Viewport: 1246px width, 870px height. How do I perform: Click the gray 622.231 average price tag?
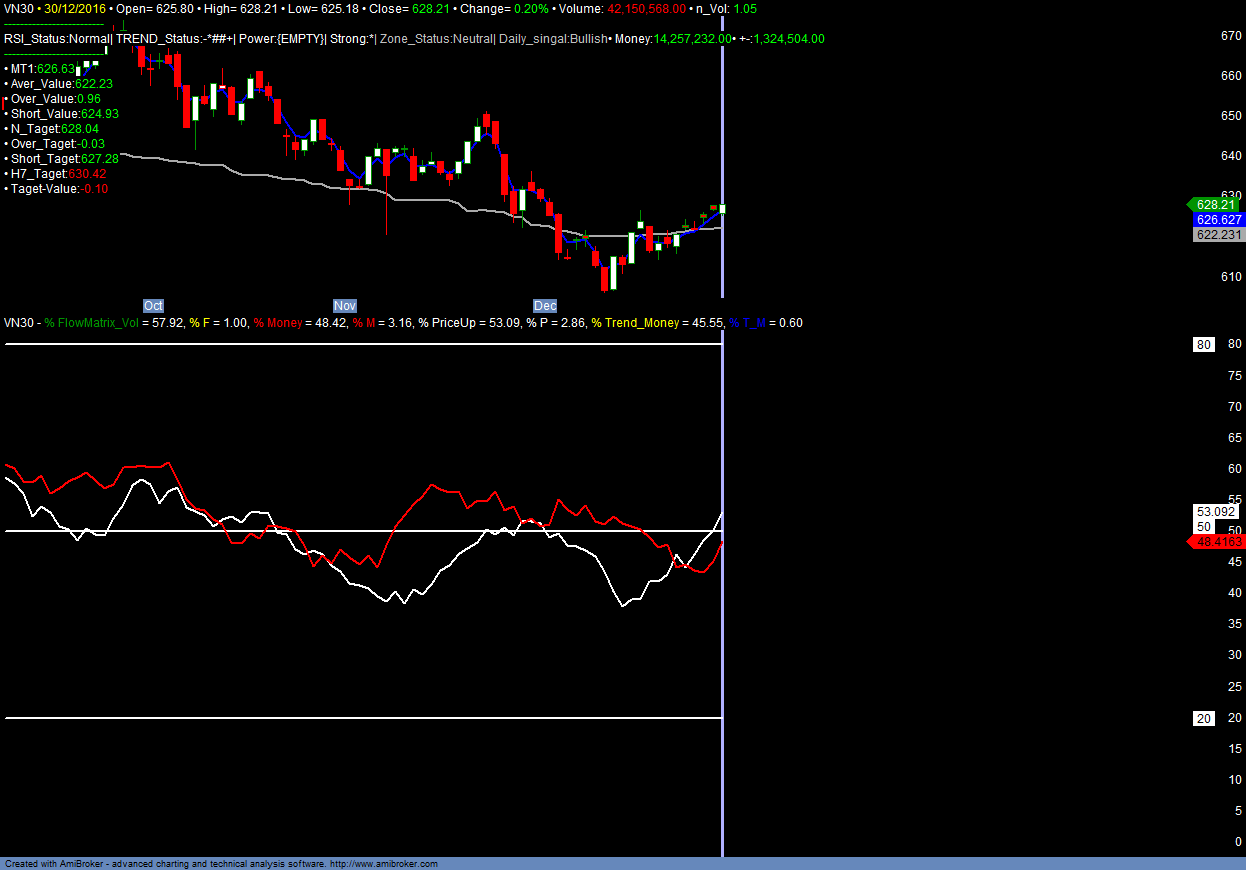point(1218,235)
